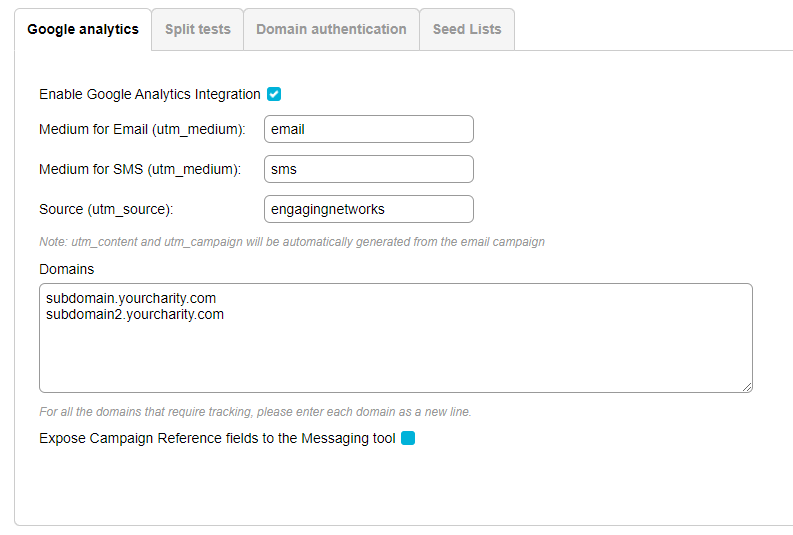This screenshot has height=535, width=793.
Task: Click the "Medium for SMS (utm_medium)" label
Action: pyautogui.click(x=140, y=169)
